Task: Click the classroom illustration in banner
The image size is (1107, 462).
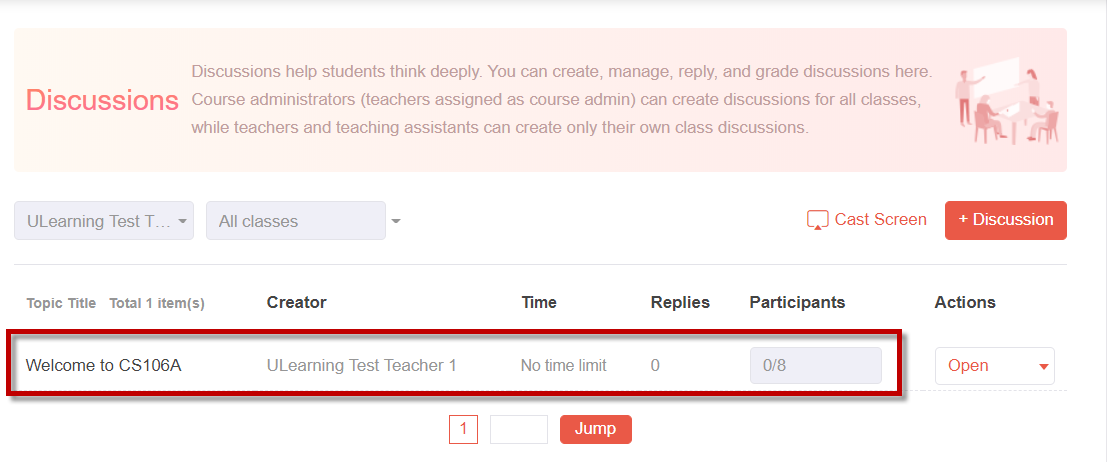Action: click(1007, 100)
